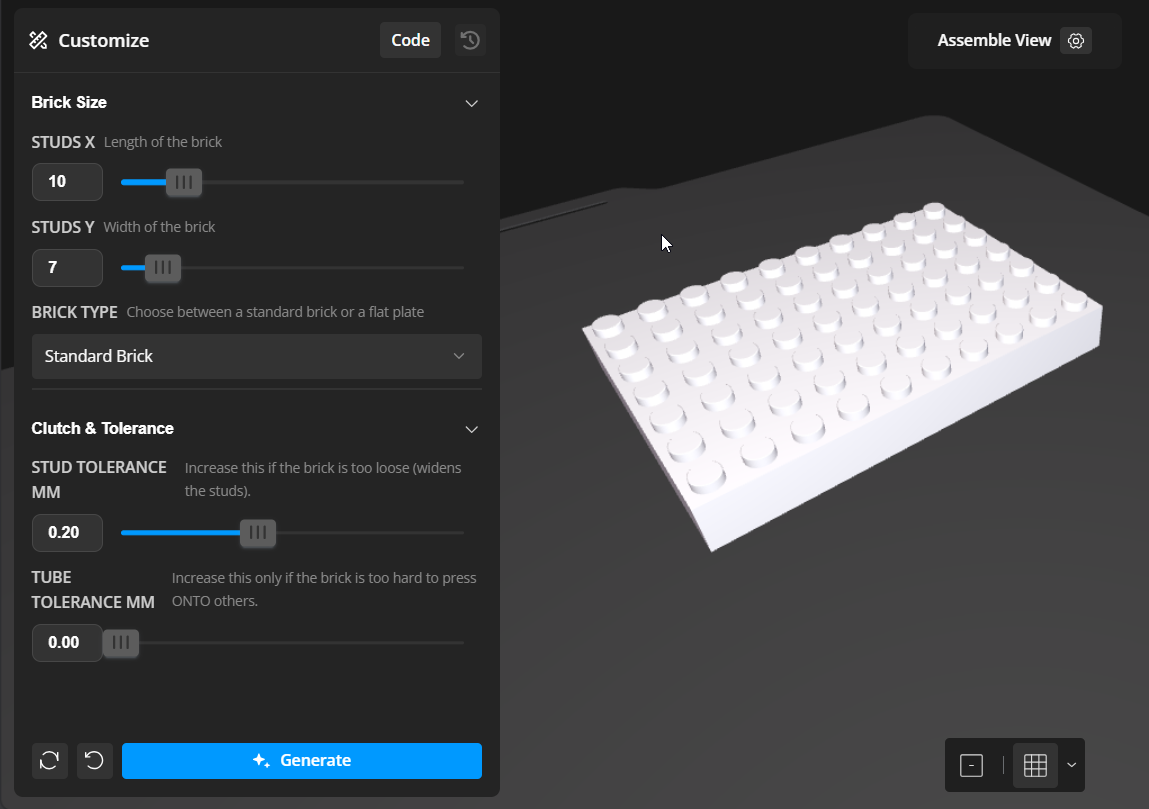Focus the Studs X value field
The height and width of the screenshot is (809, 1149).
point(67,182)
